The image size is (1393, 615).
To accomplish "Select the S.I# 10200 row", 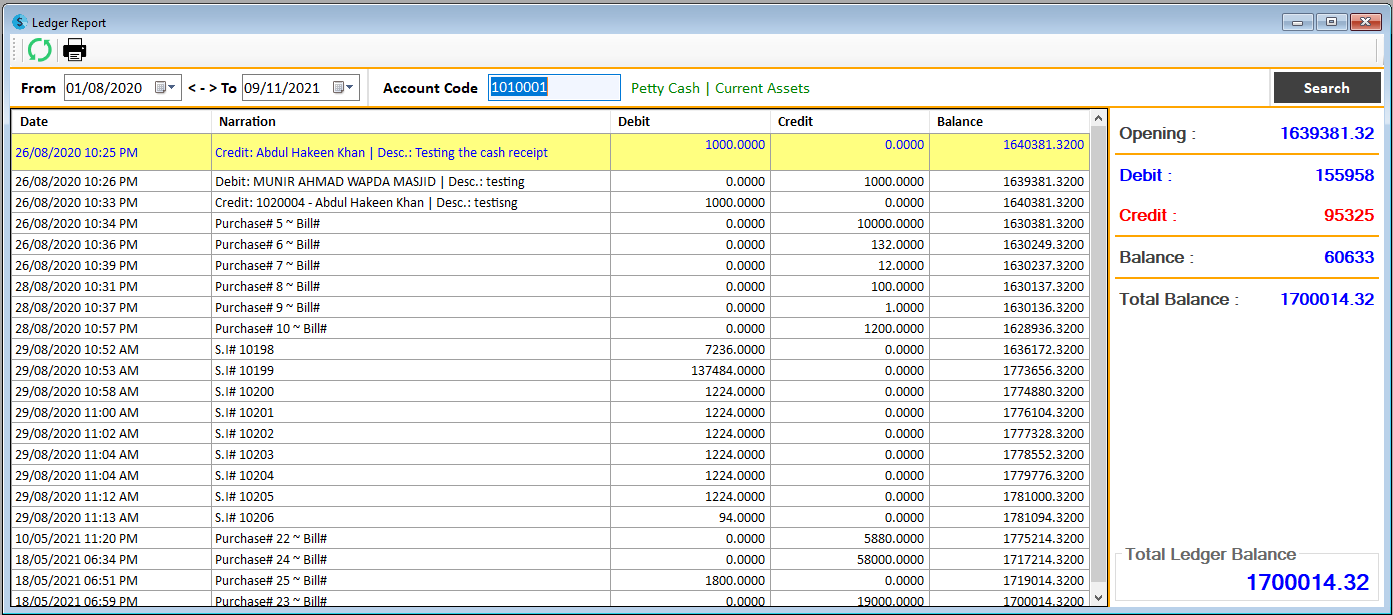I will 551,392.
